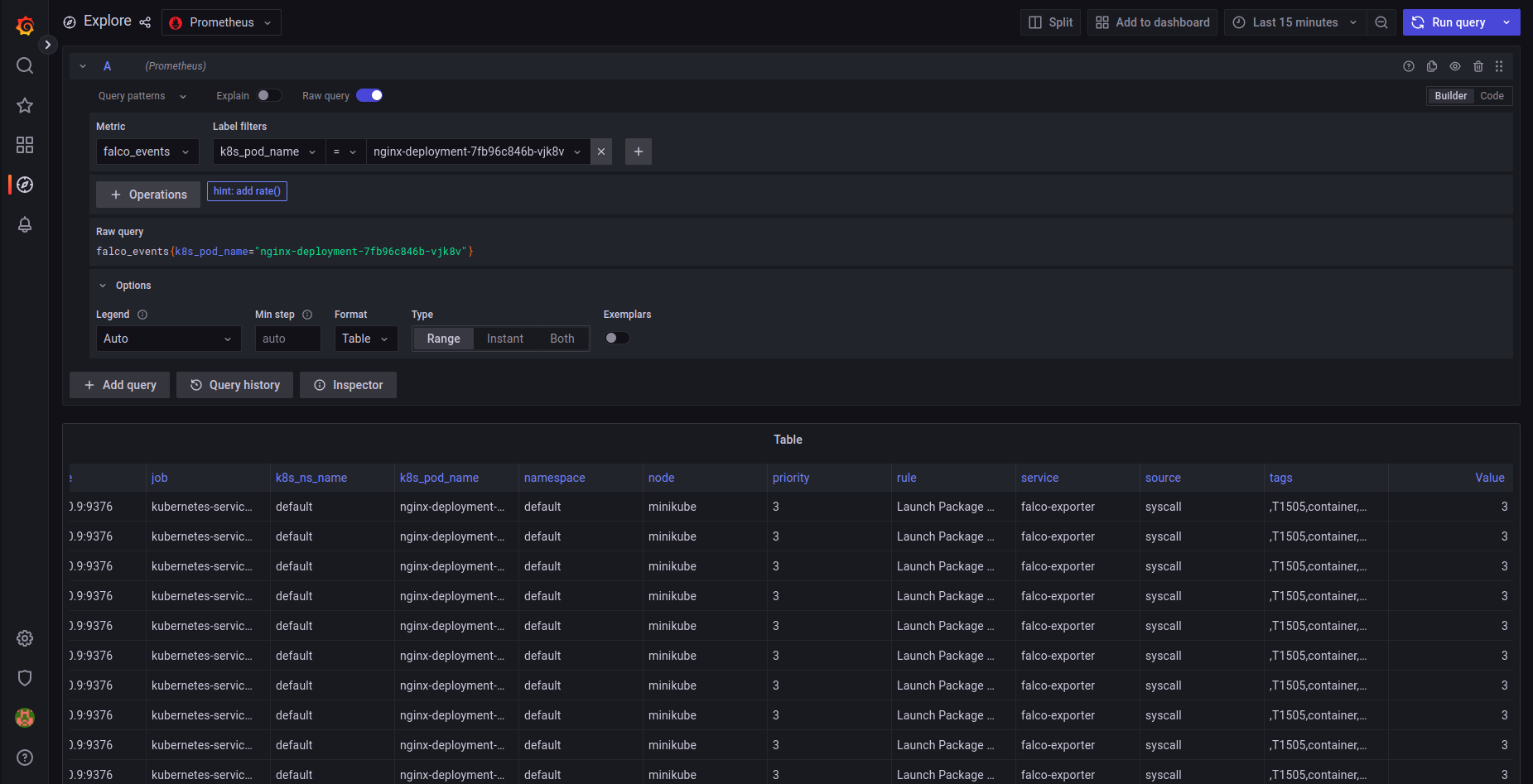The image size is (1533, 784).
Task: Open Query patterns dropdown
Action: (142, 96)
